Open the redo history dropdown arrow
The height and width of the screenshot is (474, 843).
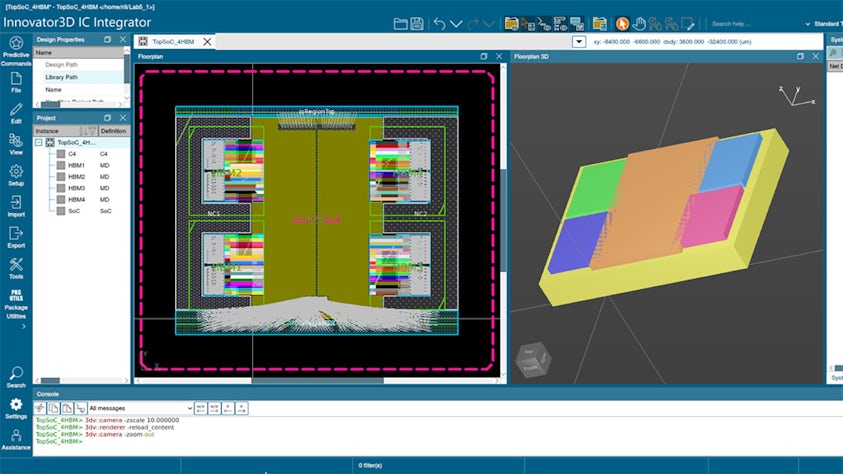(489, 24)
